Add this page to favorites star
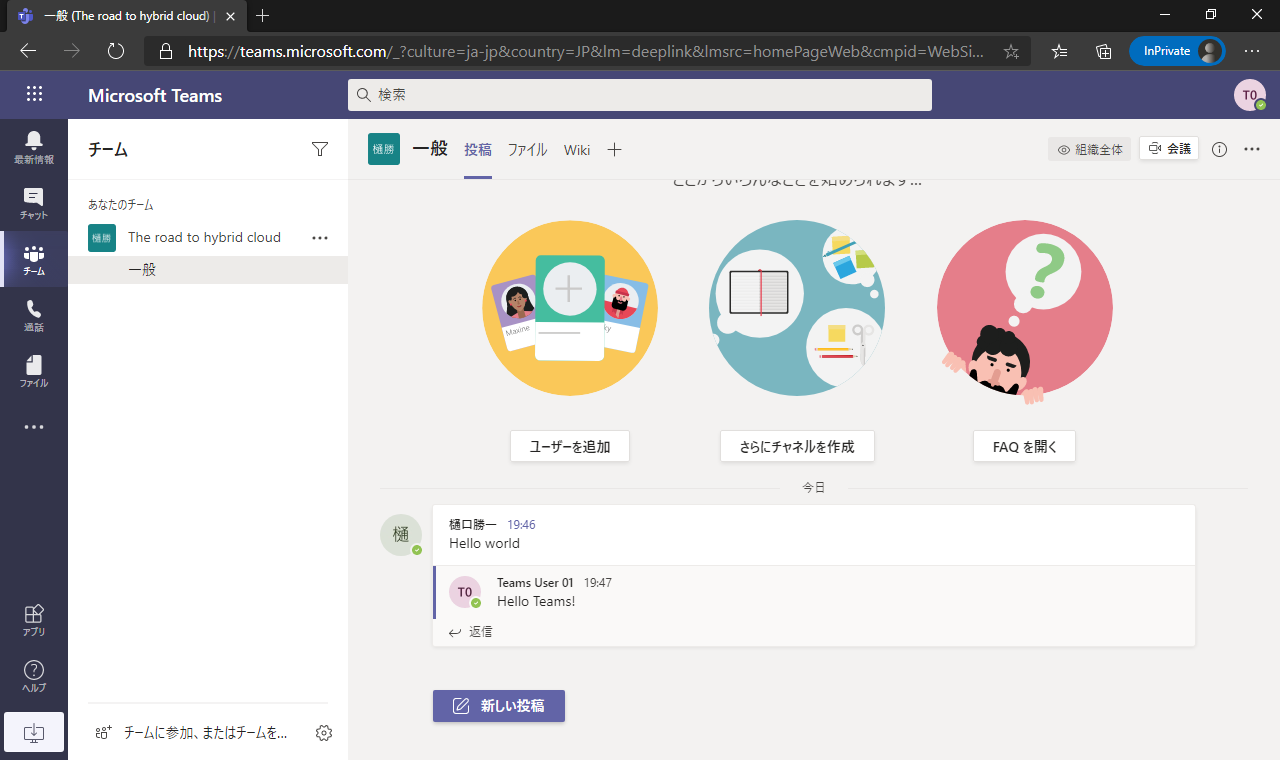The image size is (1280, 760). pyautogui.click(x=1011, y=51)
